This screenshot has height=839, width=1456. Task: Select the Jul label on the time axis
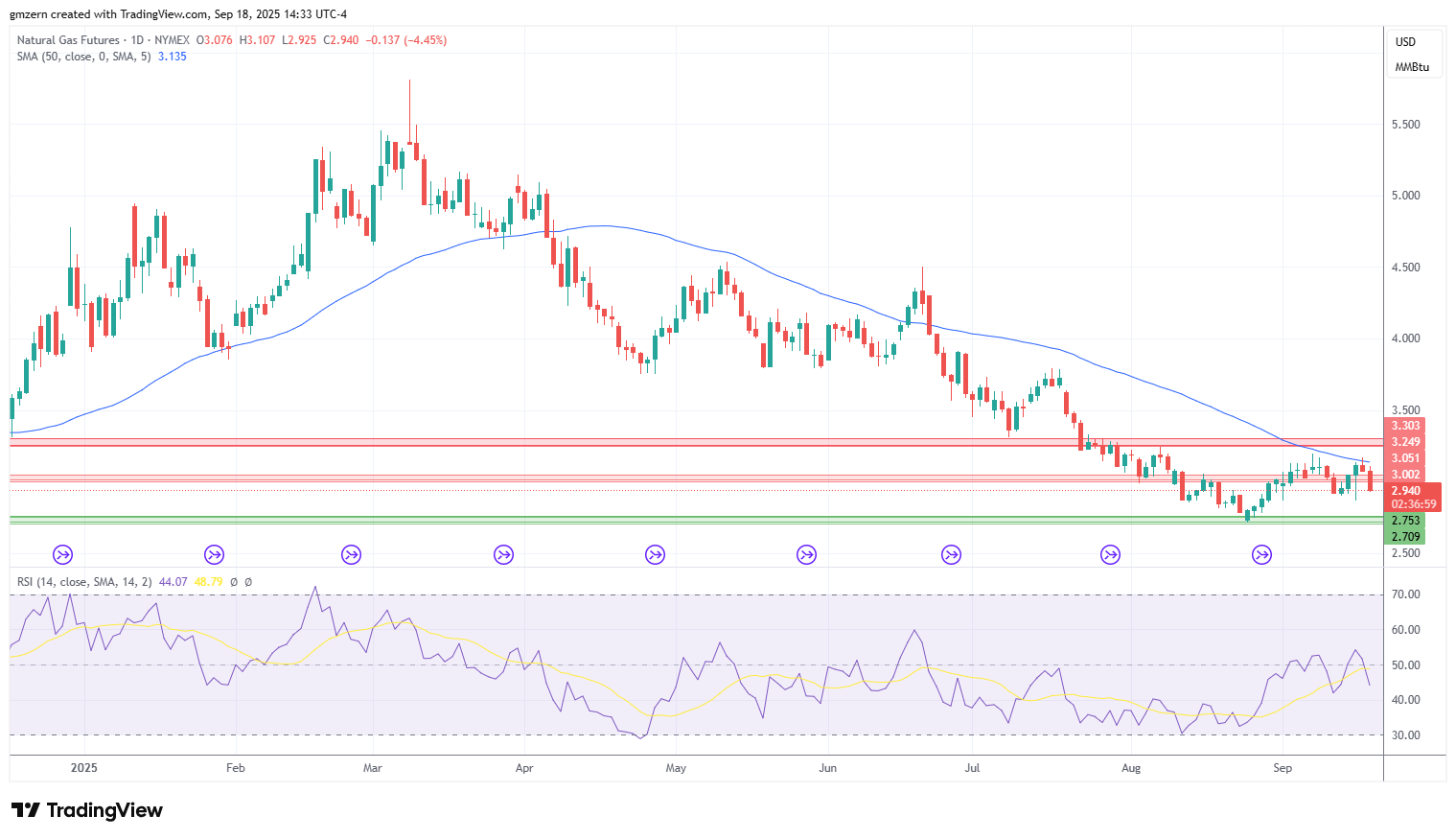tap(972, 768)
